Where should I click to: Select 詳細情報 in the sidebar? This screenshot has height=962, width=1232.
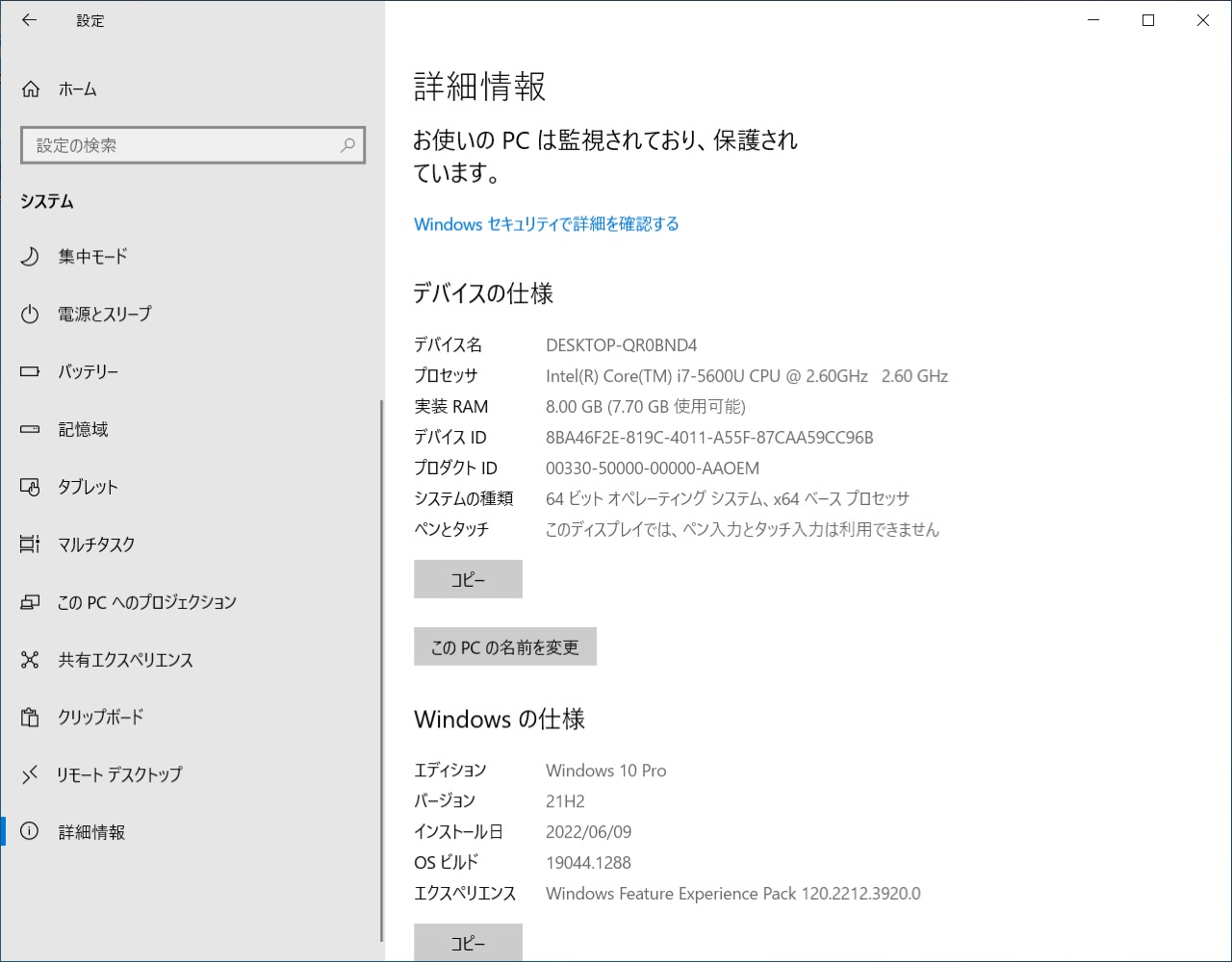(91, 832)
